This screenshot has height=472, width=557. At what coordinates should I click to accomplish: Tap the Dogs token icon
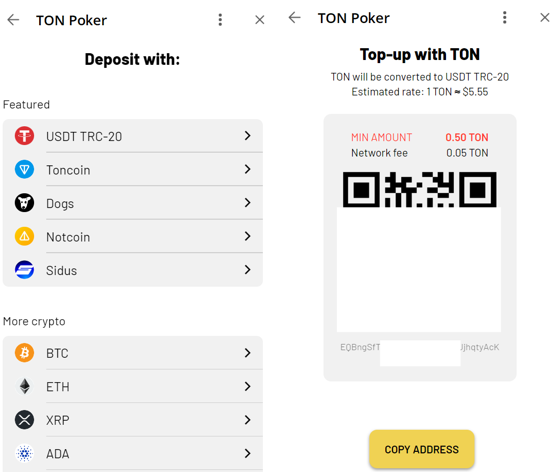25,203
